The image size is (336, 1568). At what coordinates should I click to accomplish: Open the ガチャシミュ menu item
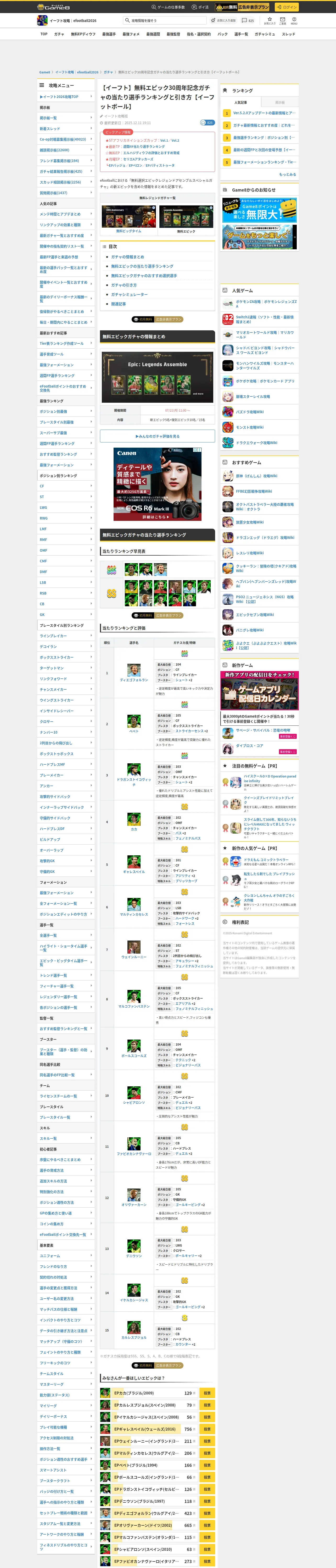coord(265,34)
